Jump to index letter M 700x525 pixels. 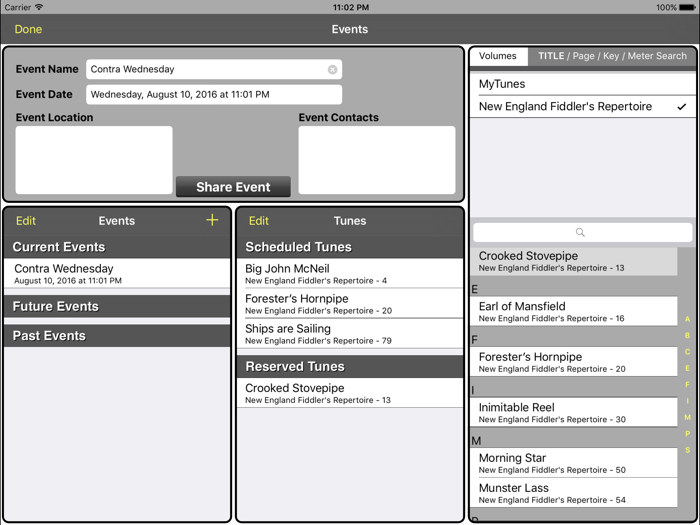pyautogui.click(x=688, y=417)
